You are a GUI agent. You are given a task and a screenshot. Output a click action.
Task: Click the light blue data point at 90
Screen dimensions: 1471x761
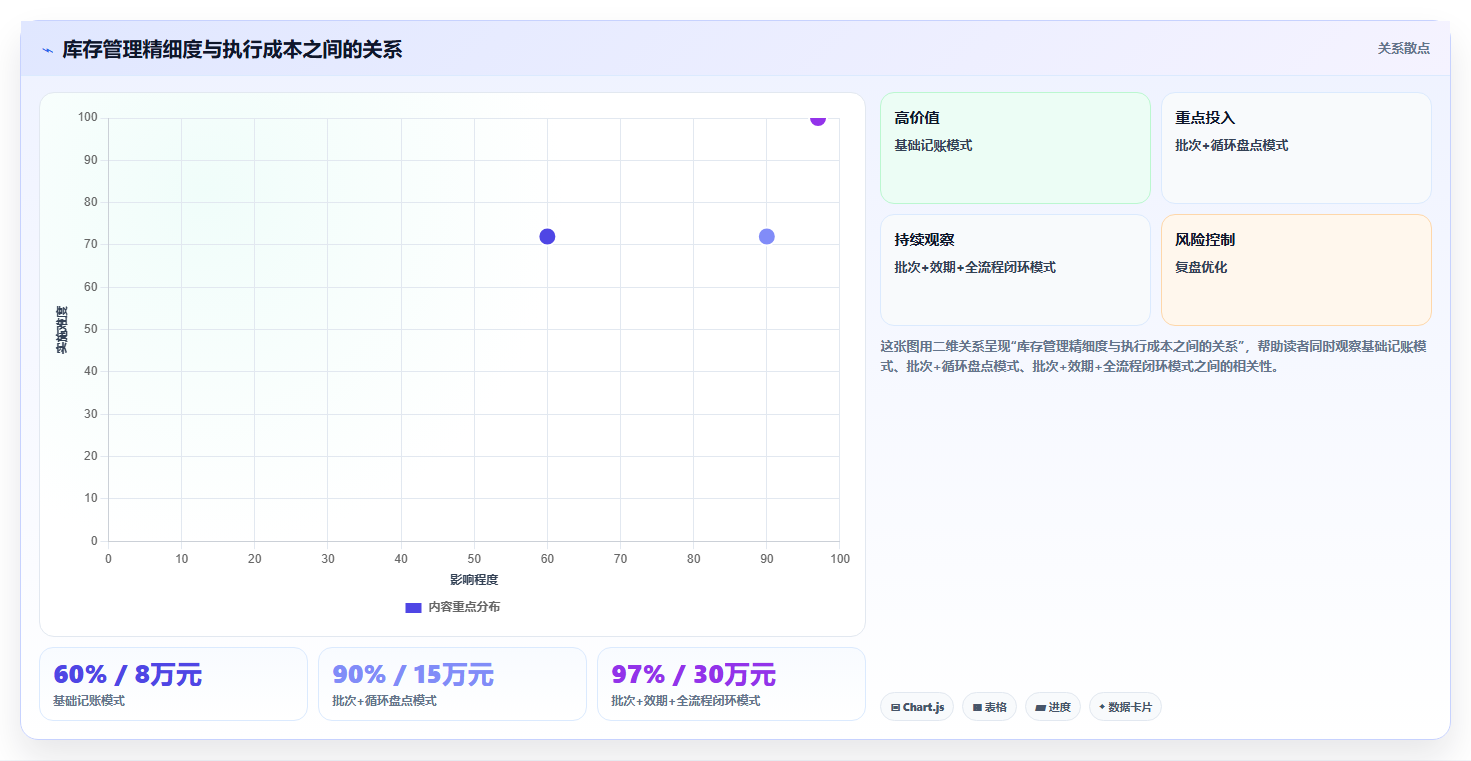pos(767,236)
